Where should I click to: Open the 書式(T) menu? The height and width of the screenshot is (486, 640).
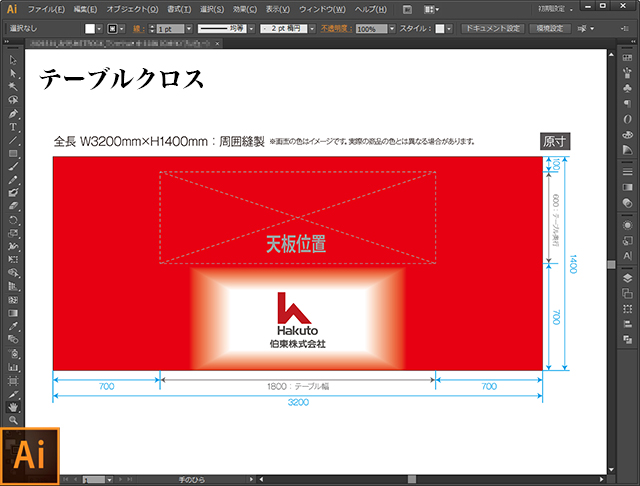179,9
